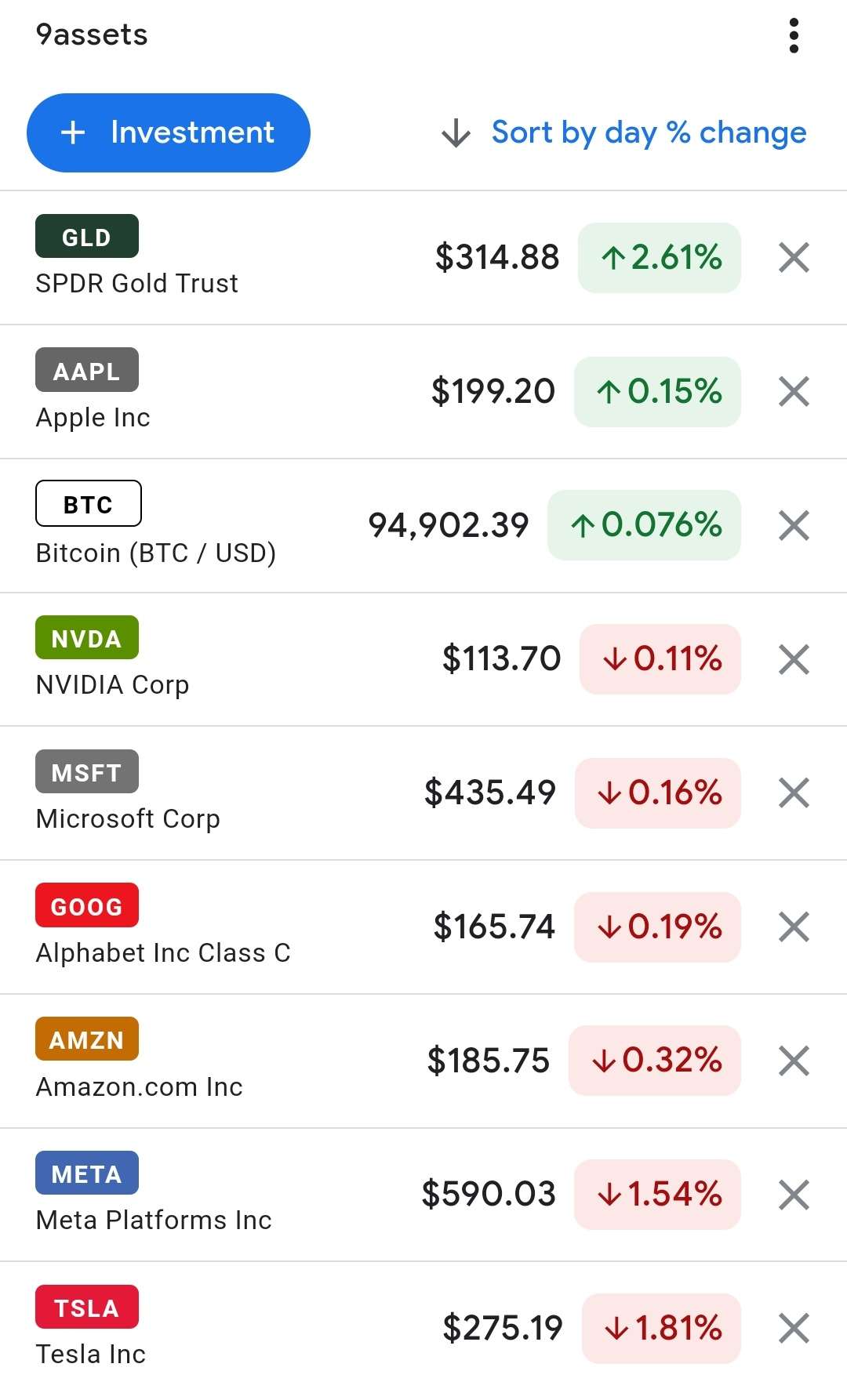The height and width of the screenshot is (1400, 847).
Task: Open Sort by day % change options
Action: pos(649,132)
